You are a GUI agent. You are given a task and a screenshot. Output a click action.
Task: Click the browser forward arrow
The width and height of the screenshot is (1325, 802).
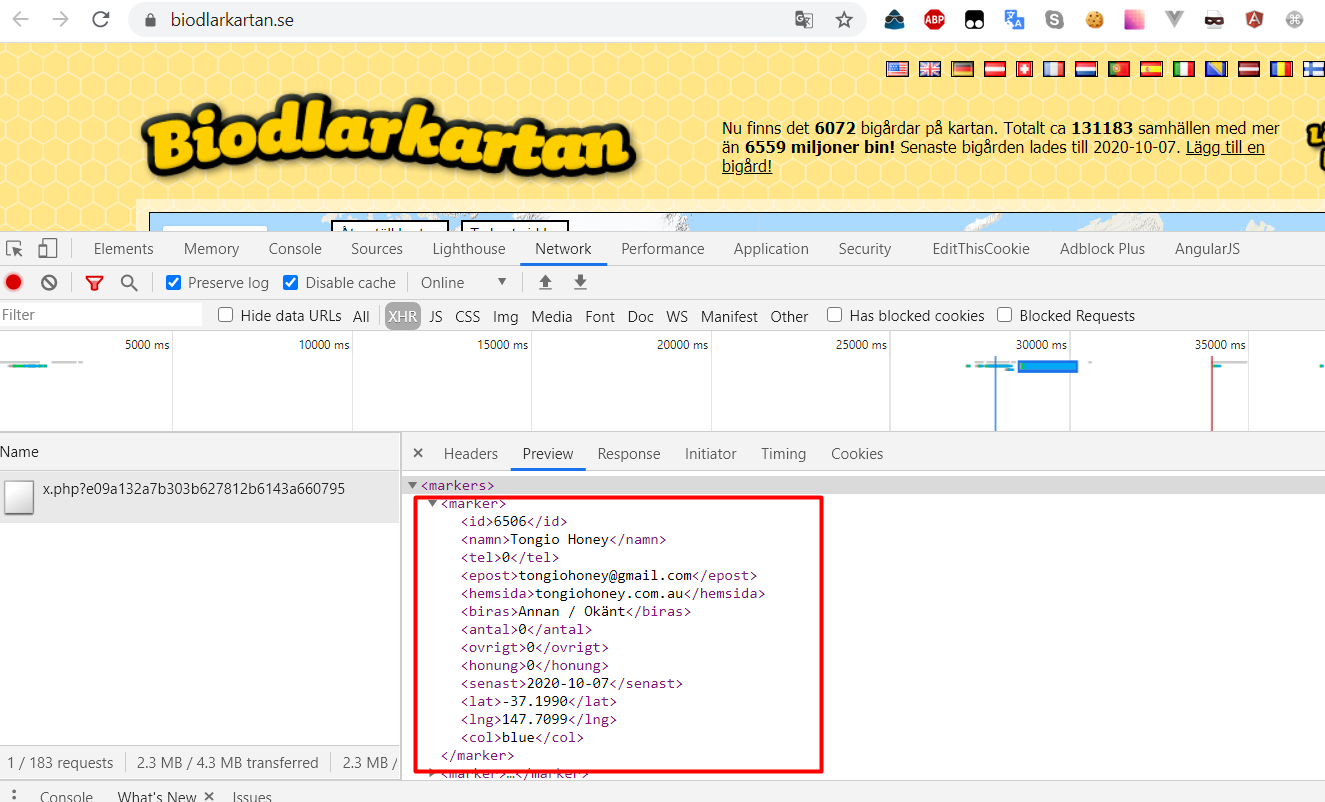60,19
